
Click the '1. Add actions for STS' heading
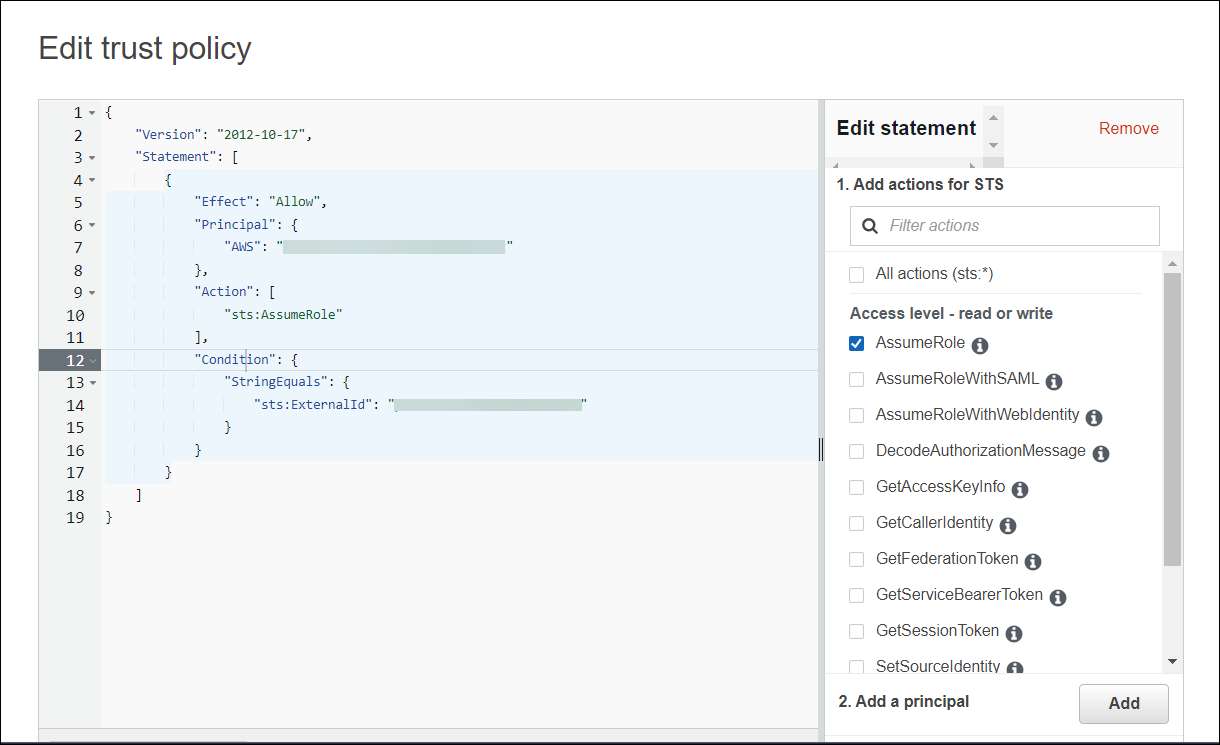pyautogui.click(x=921, y=184)
